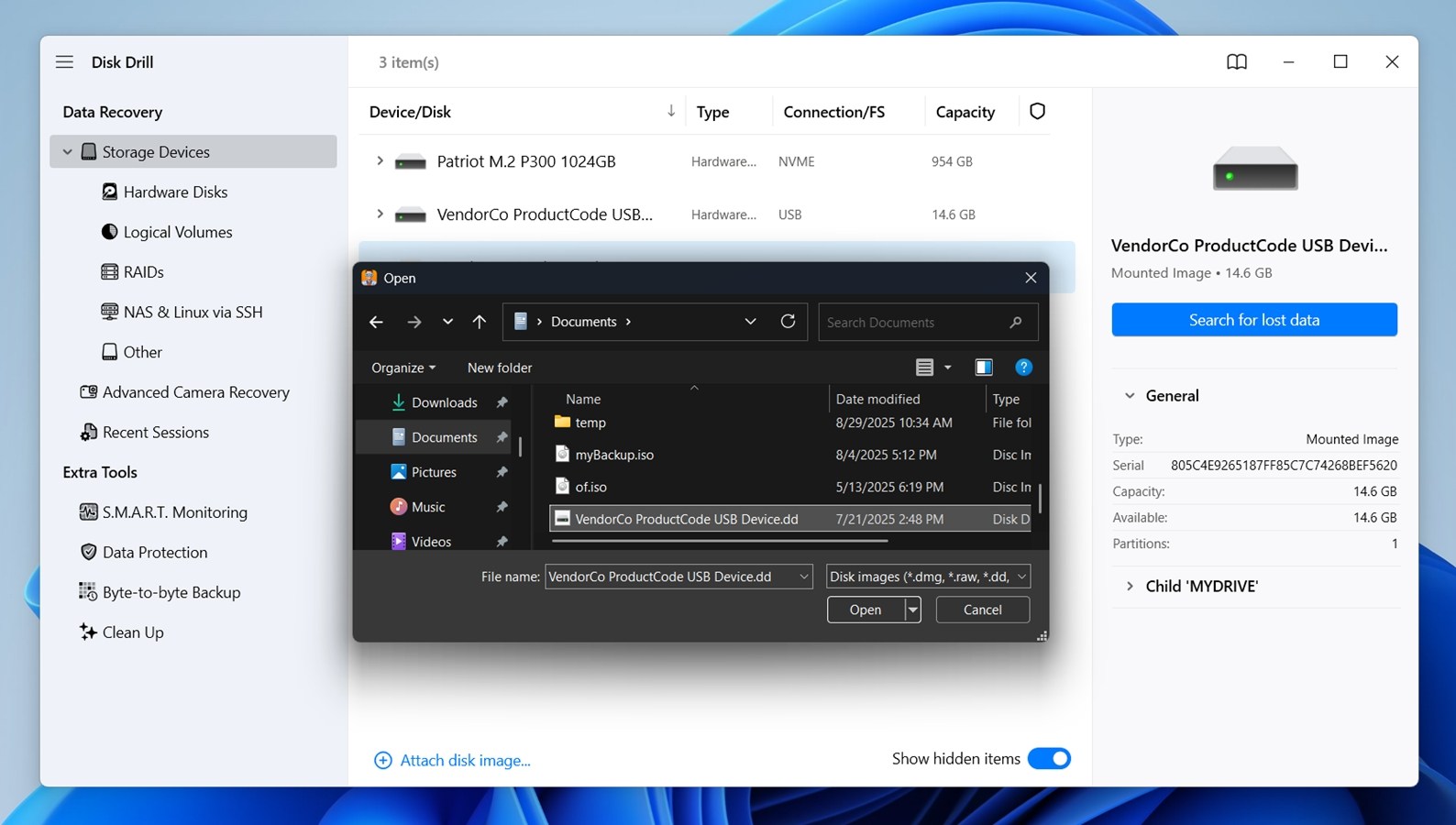Select Other storage devices category
Viewport: 1456px width, 825px height.
[x=142, y=352]
